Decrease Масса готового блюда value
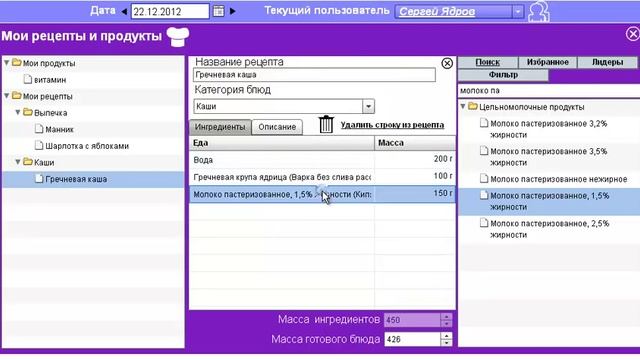 [447, 343]
